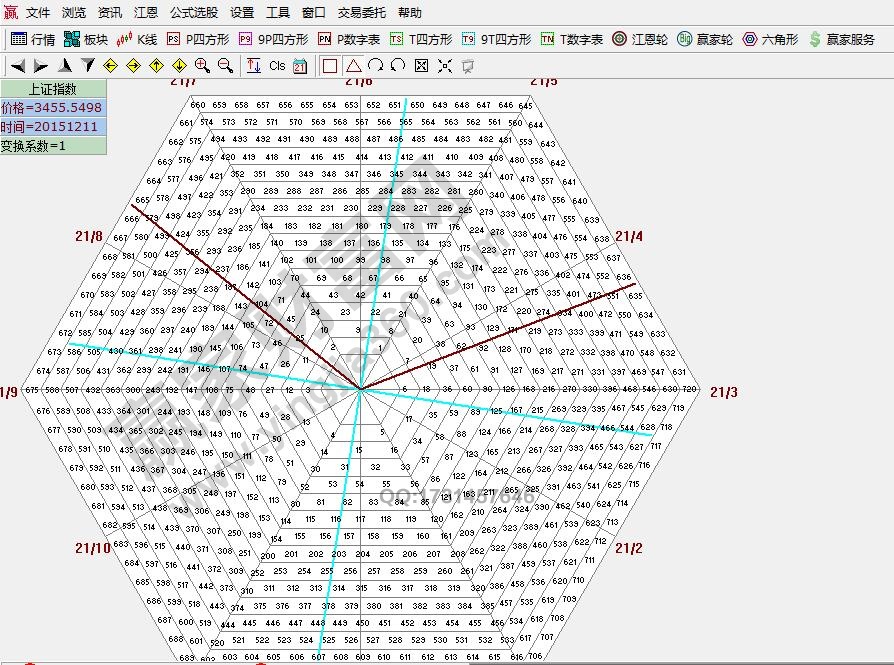Open the 公式选股 menu
The width and height of the screenshot is (894, 665).
click(193, 13)
